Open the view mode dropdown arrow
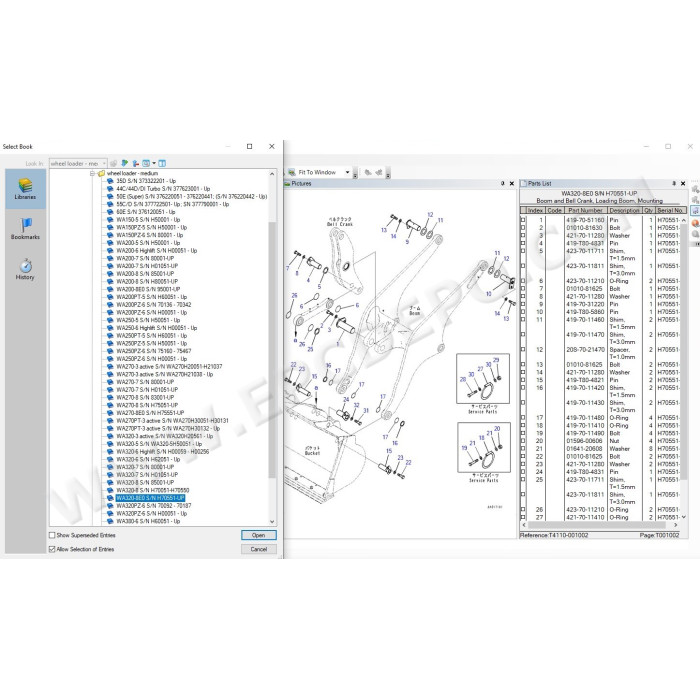The width and height of the screenshot is (700, 700). coord(154,163)
